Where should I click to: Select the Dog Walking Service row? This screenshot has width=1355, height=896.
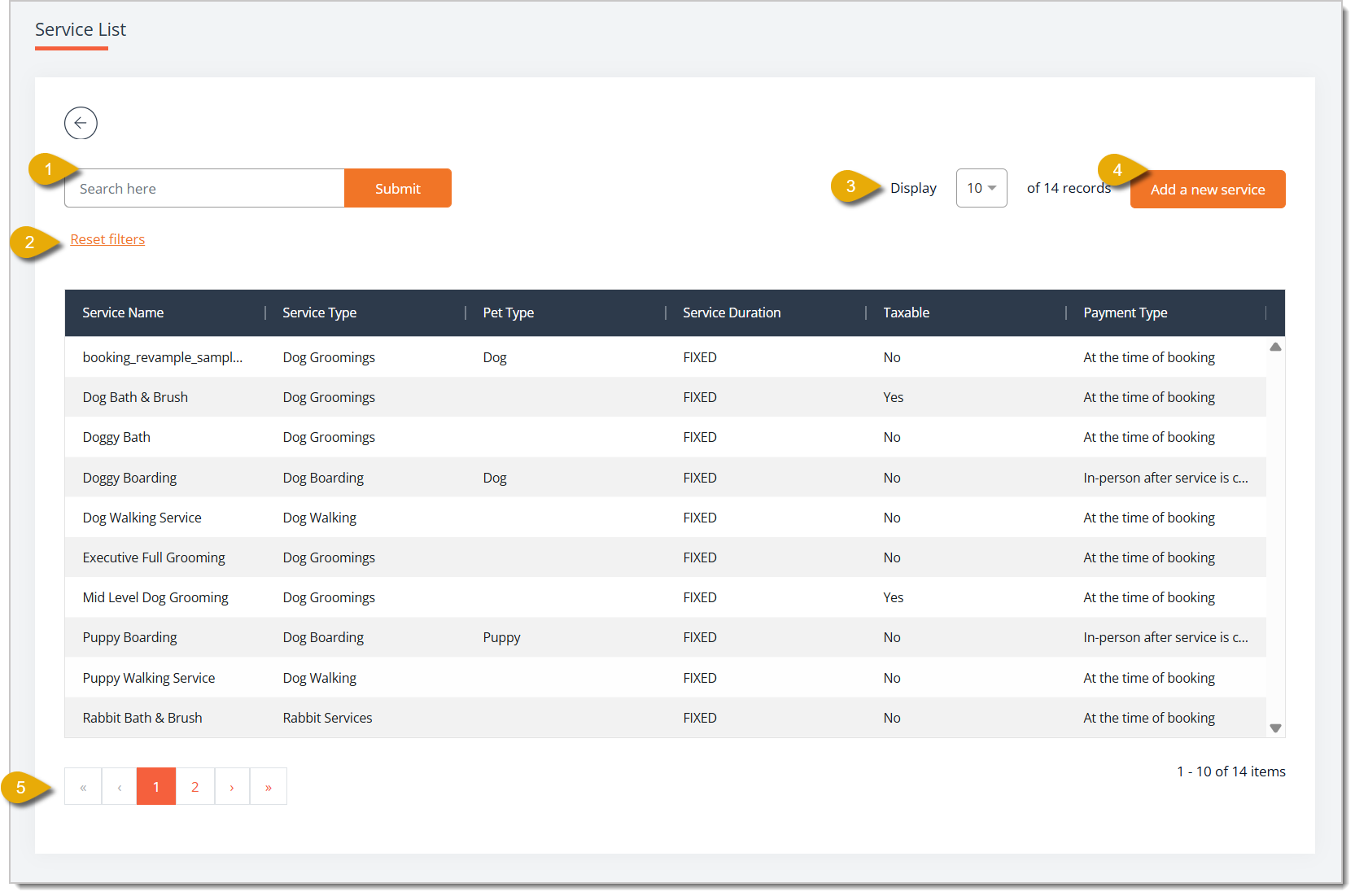tap(666, 518)
